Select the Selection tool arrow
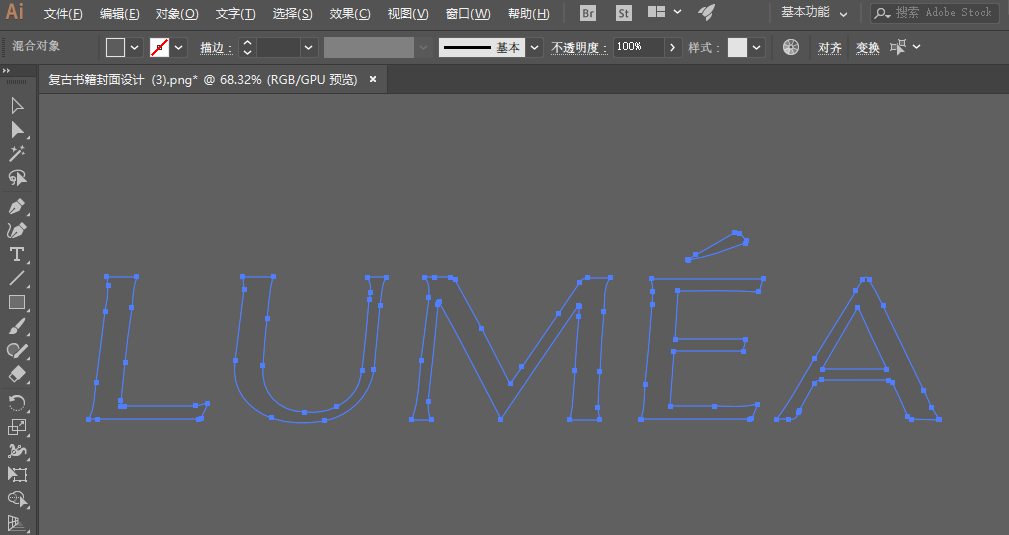The width and height of the screenshot is (1009, 535). (x=17, y=106)
